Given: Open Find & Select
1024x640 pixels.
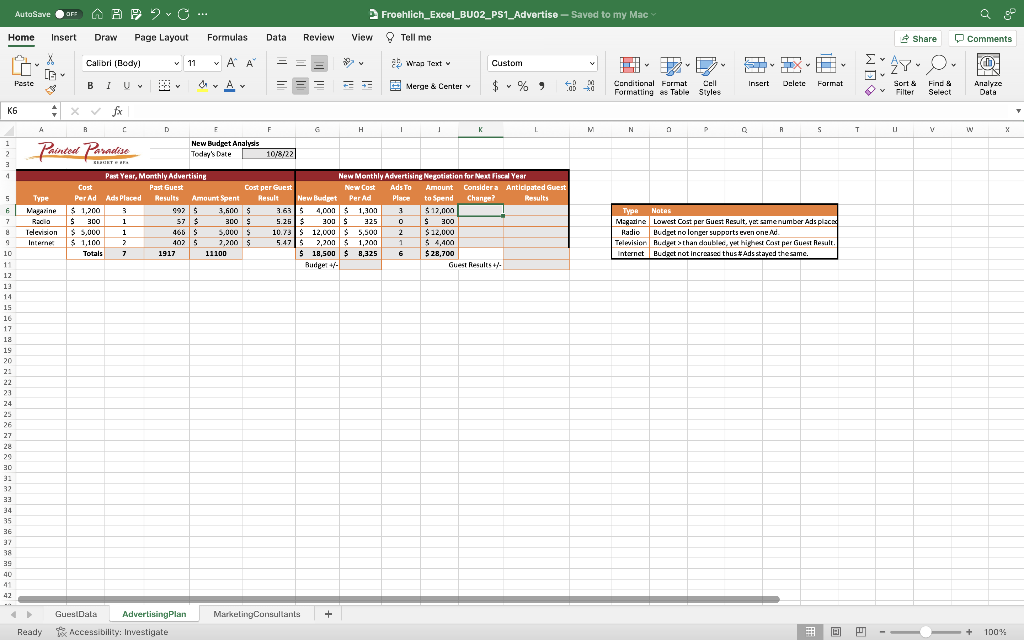Looking at the screenshot, I should (939, 76).
